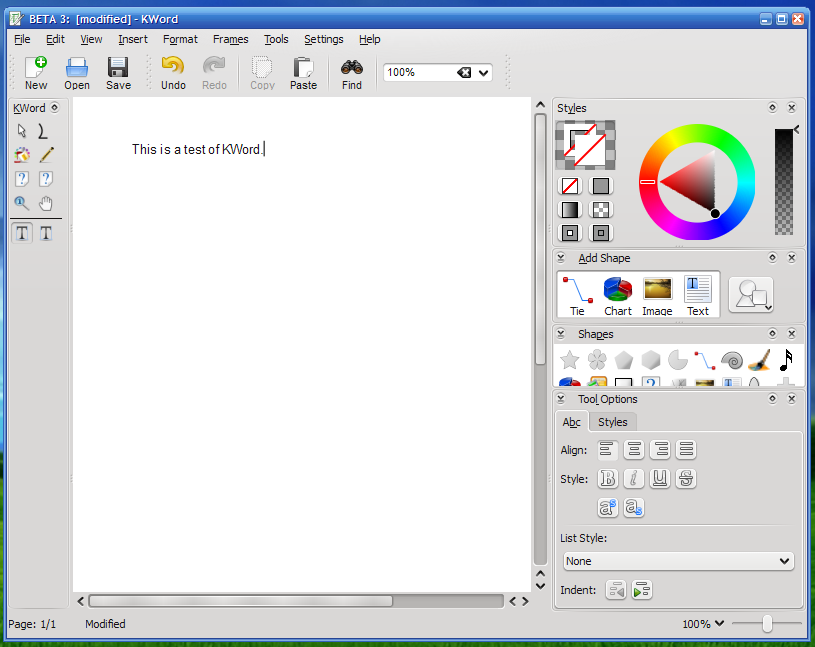815x647 pixels.
Task: Pick the star shape in Shapes panel
Action: (x=570, y=360)
